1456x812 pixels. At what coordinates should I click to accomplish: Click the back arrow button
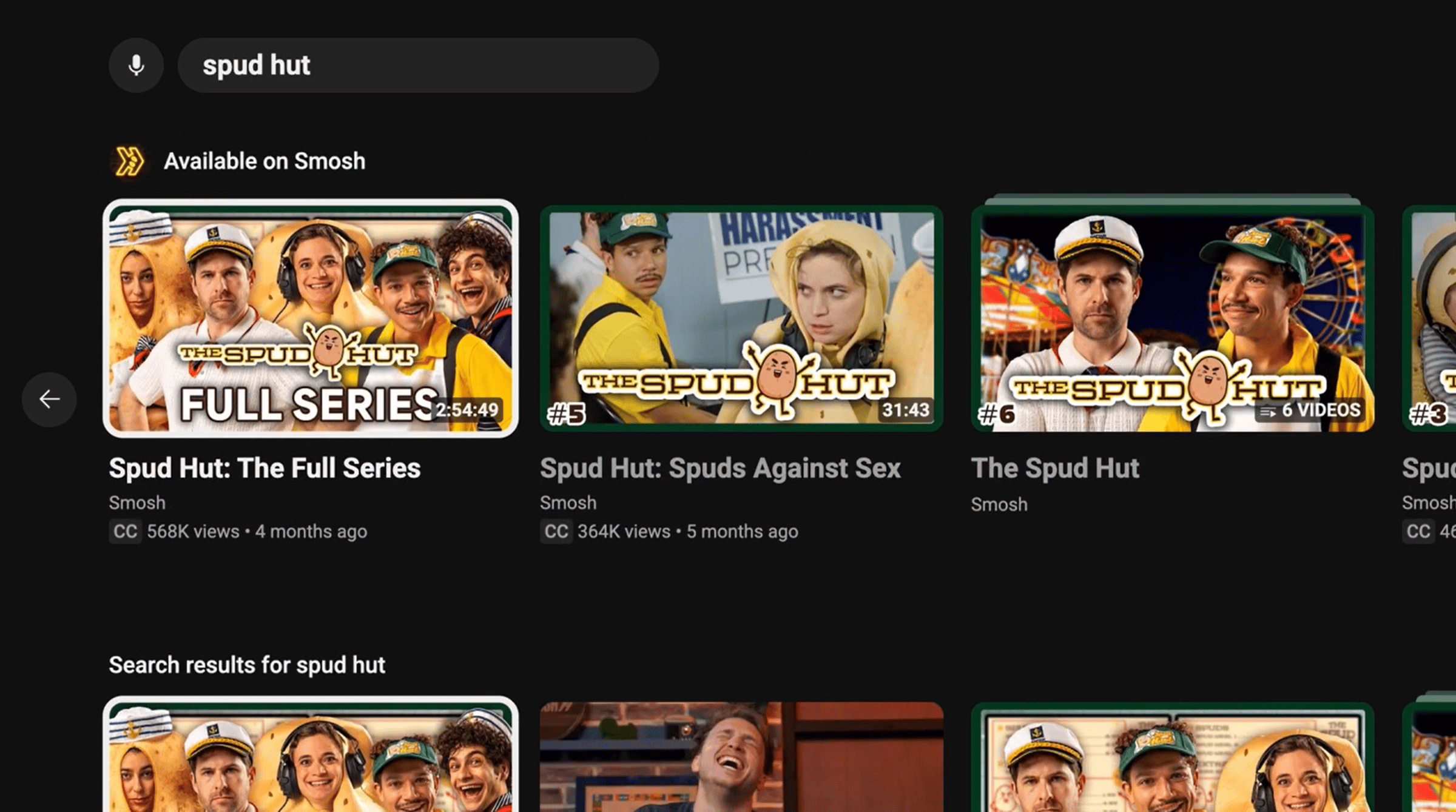(x=49, y=399)
